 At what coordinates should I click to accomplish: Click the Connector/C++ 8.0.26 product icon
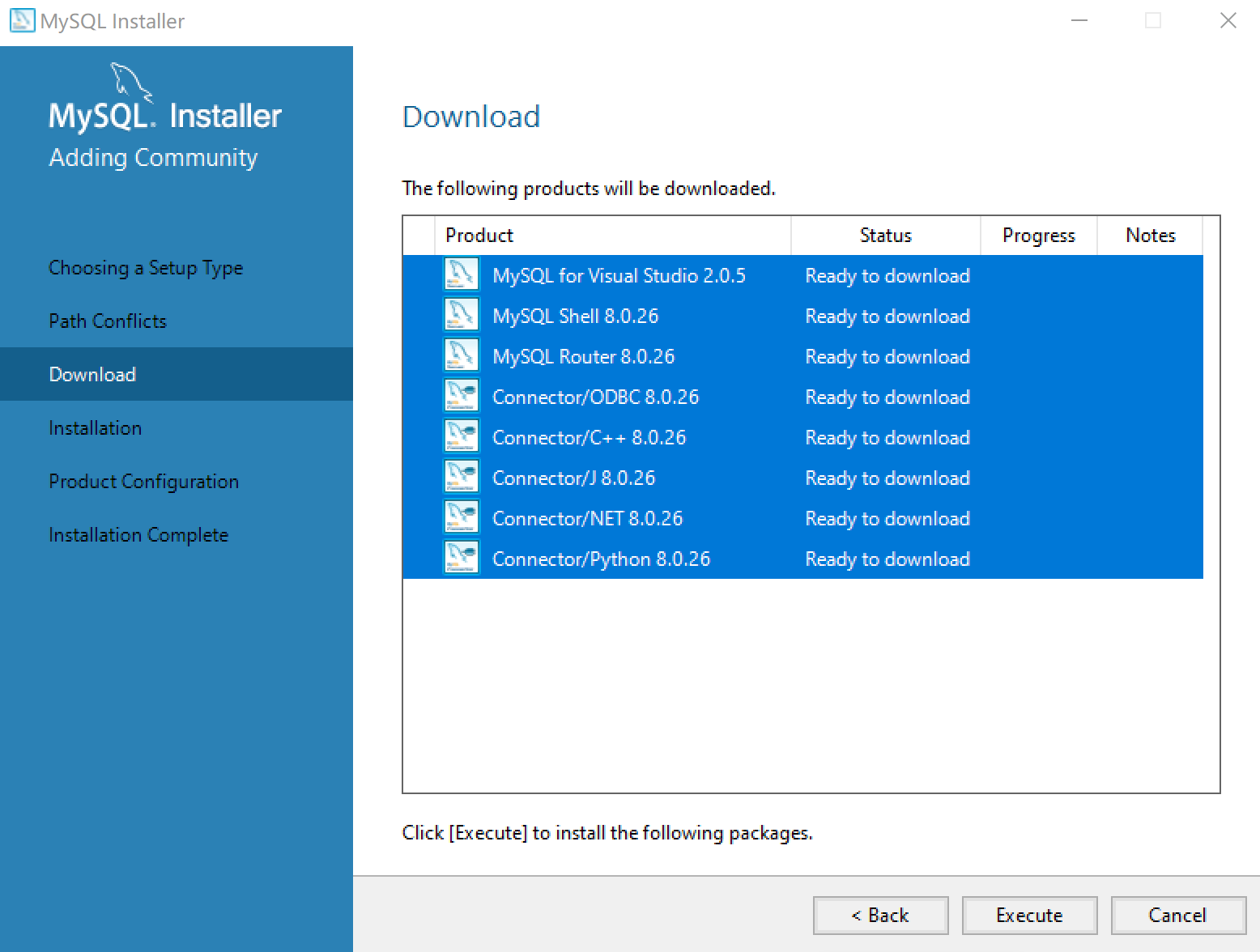tap(462, 436)
